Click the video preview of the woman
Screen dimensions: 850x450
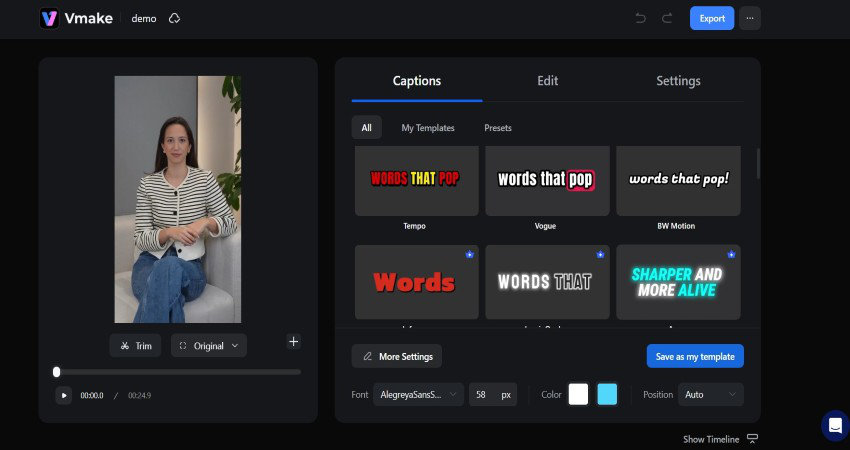pos(178,199)
